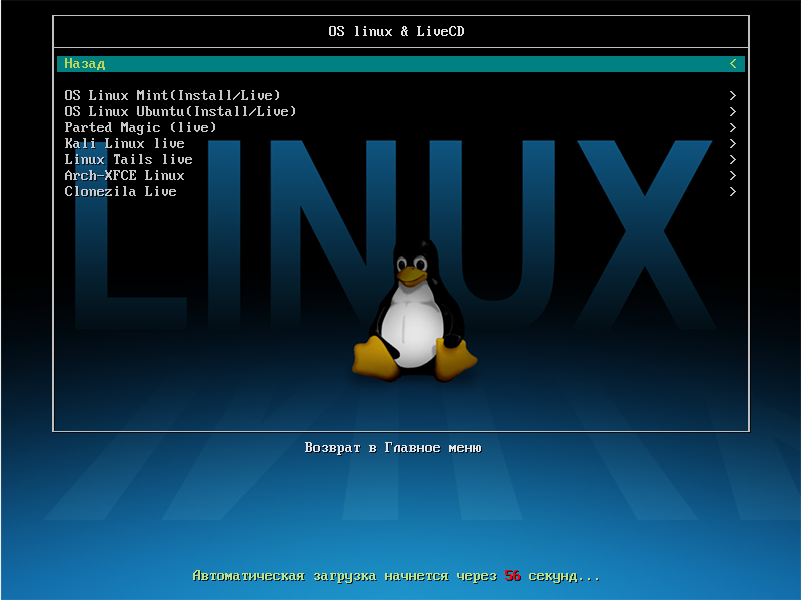Choose the Clonezila Live entry
This screenshot has height=600, width=801.
(x=120, y=192)
